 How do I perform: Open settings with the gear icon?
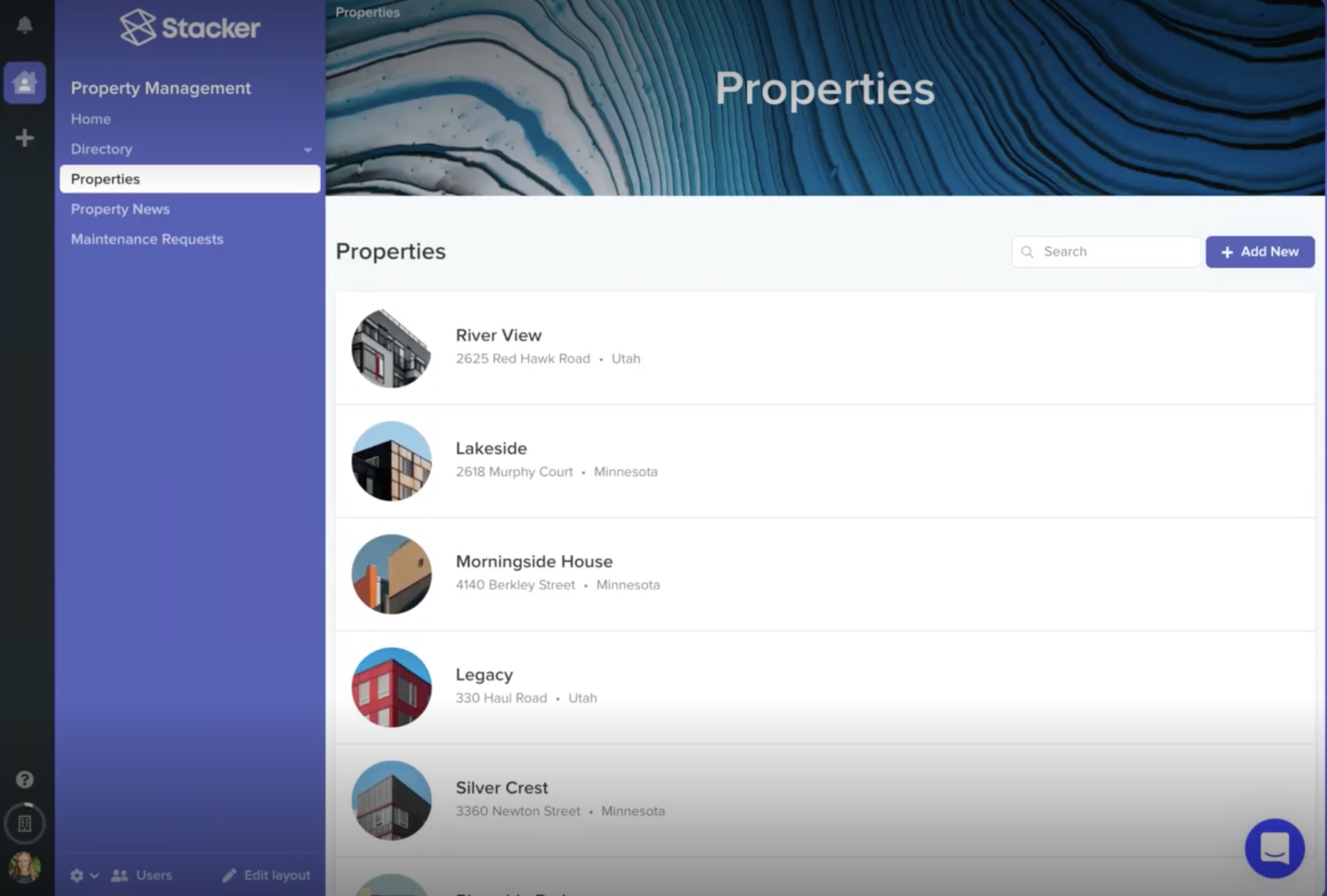77,875
